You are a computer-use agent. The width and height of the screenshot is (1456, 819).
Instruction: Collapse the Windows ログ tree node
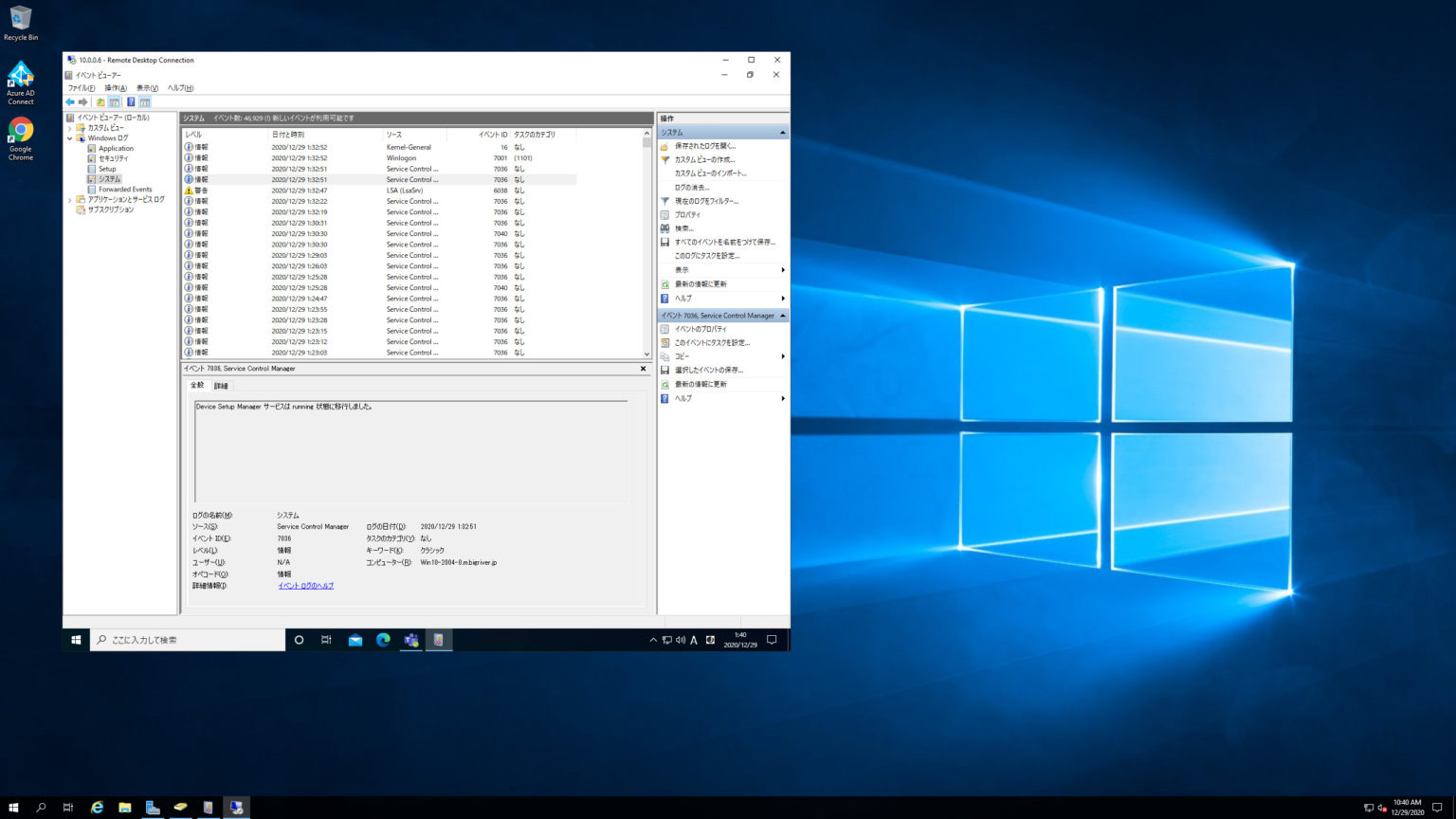coord(69,137)
